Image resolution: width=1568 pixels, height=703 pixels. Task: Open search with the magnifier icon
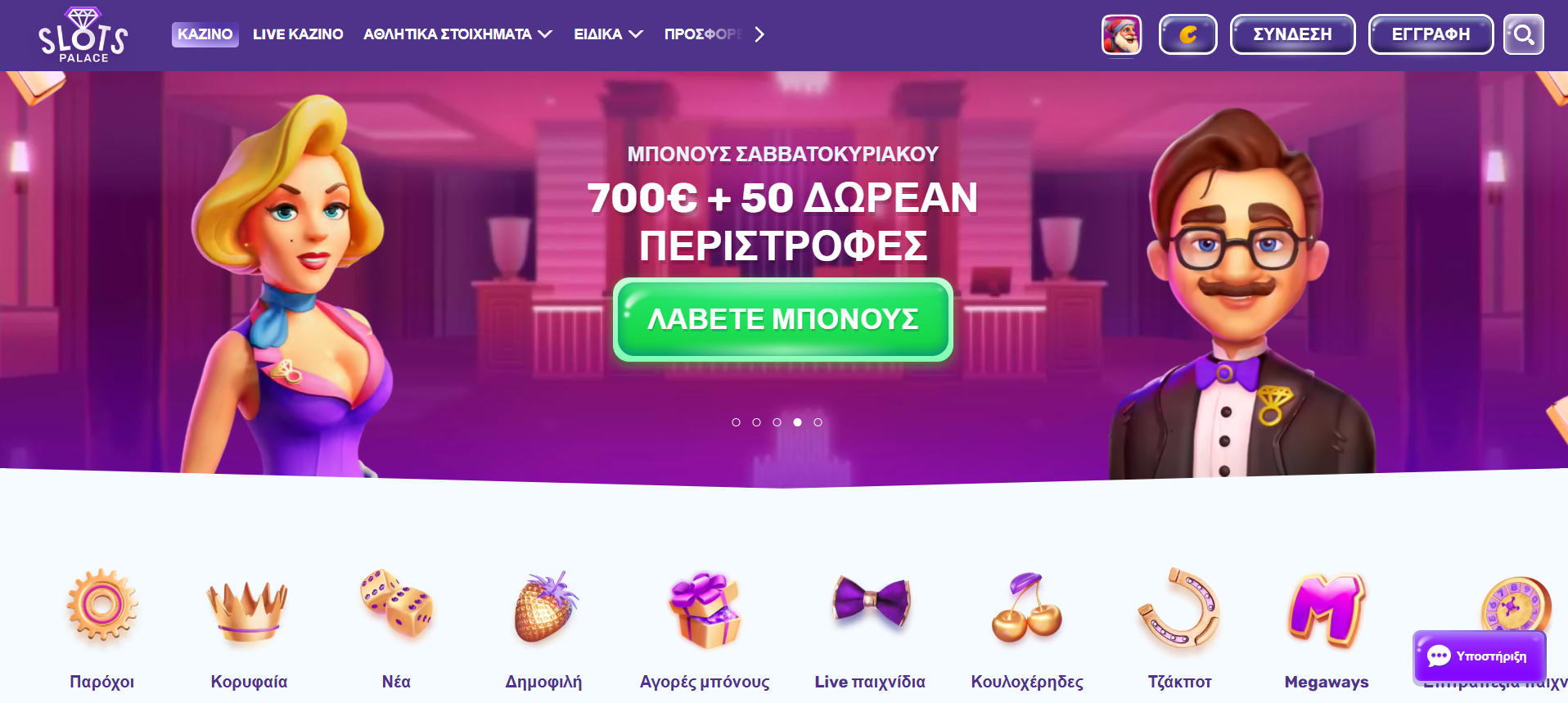1523,34
